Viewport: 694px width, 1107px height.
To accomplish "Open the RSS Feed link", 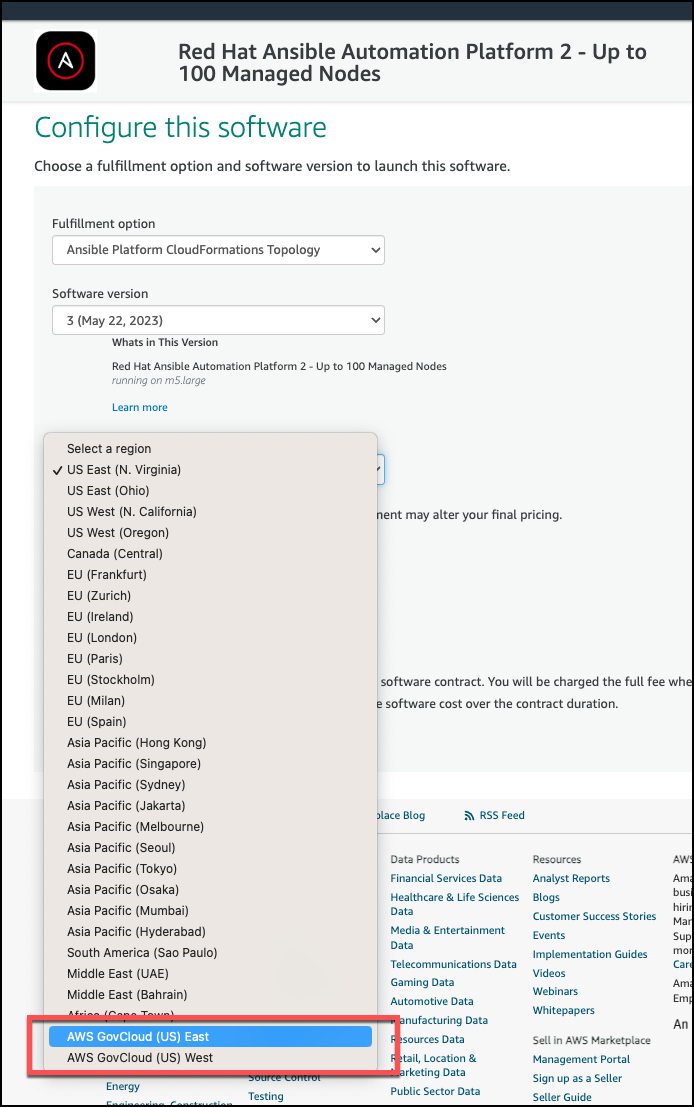I will [x=502, y=815].
